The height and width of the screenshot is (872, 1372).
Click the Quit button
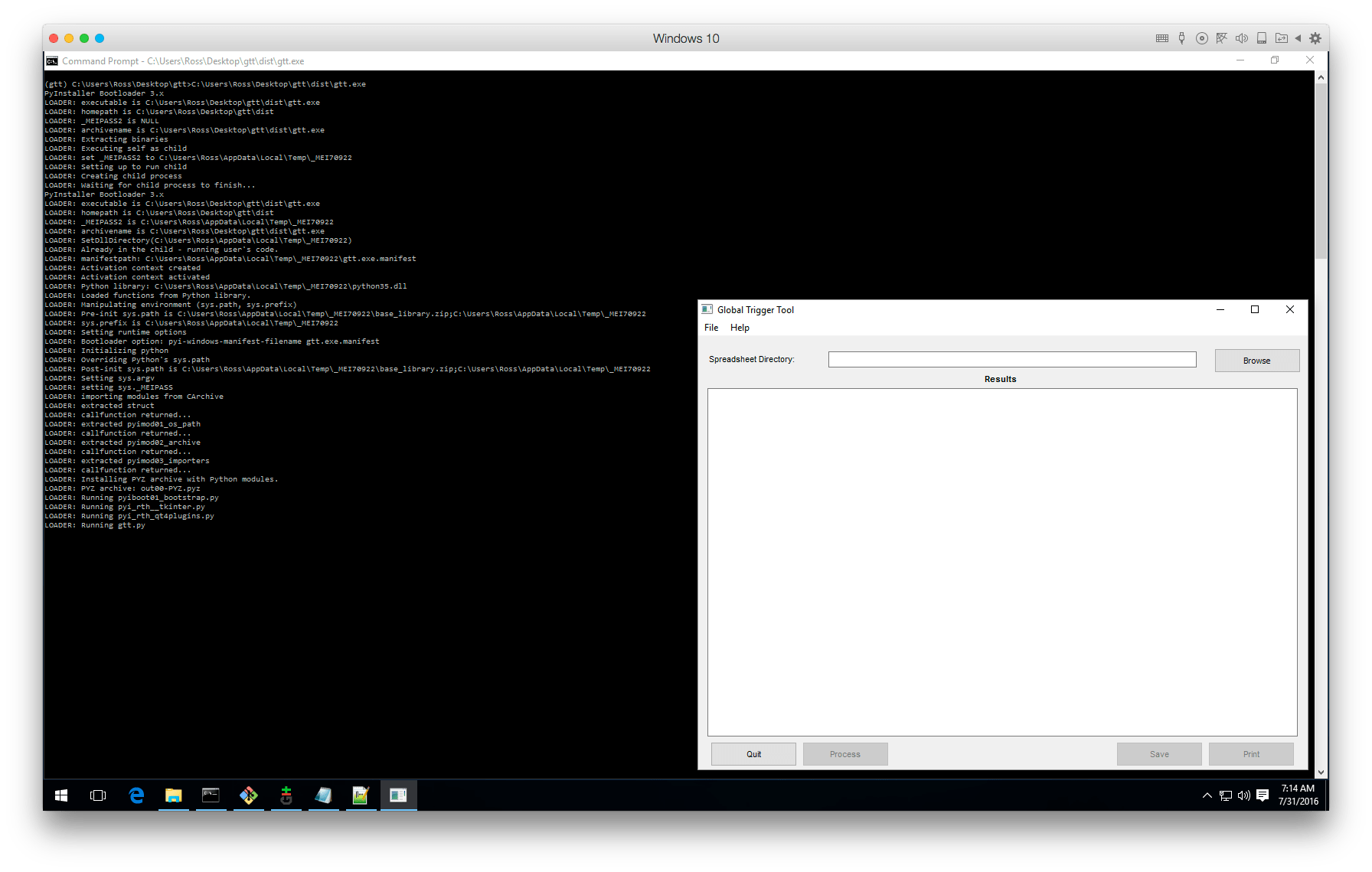(753, 753)
